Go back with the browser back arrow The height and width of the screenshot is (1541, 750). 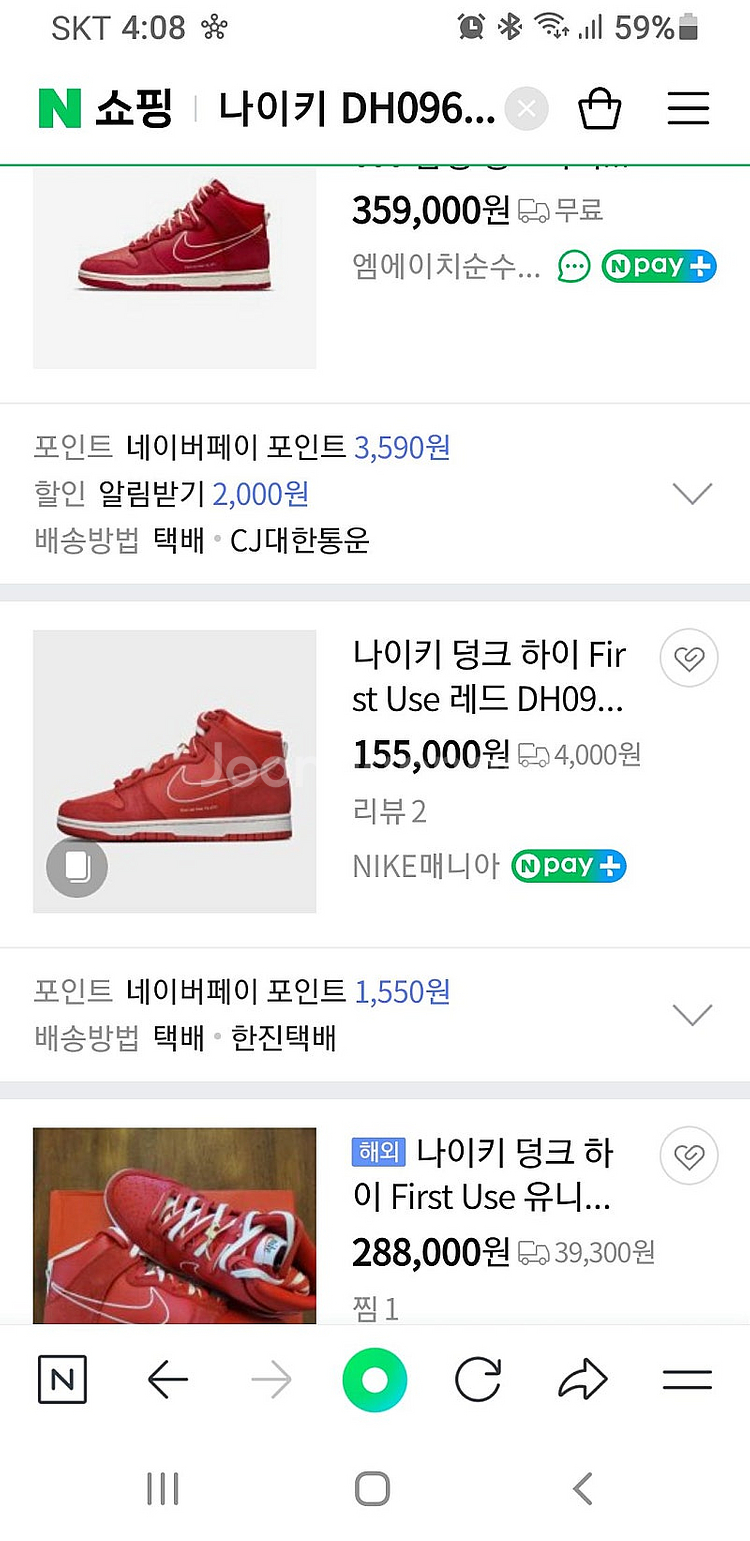167,1381
